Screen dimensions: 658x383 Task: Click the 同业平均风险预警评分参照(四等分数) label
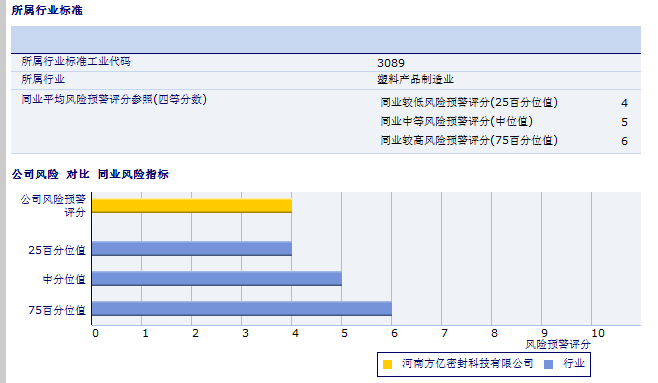coord(114,100)
